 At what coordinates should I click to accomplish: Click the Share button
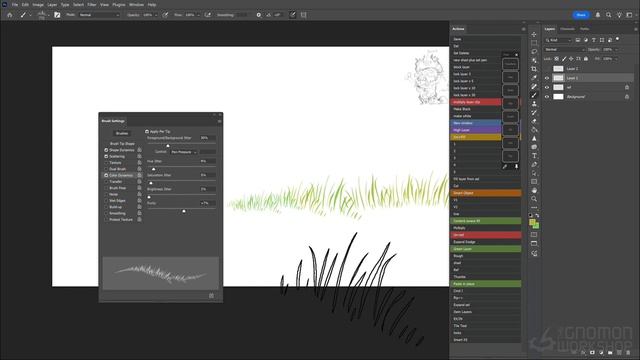[x=581, y=15]
